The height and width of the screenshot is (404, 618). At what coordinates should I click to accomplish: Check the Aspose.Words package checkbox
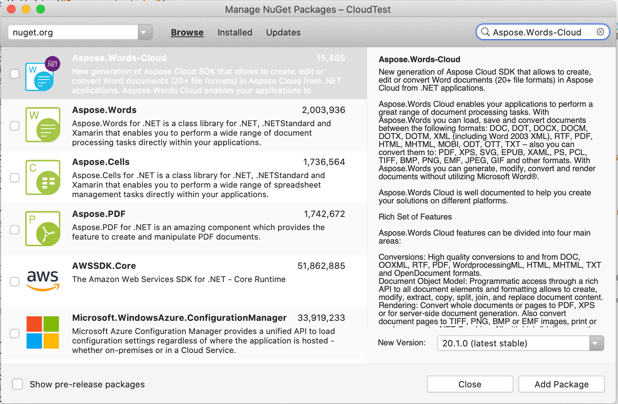[15, 126]
